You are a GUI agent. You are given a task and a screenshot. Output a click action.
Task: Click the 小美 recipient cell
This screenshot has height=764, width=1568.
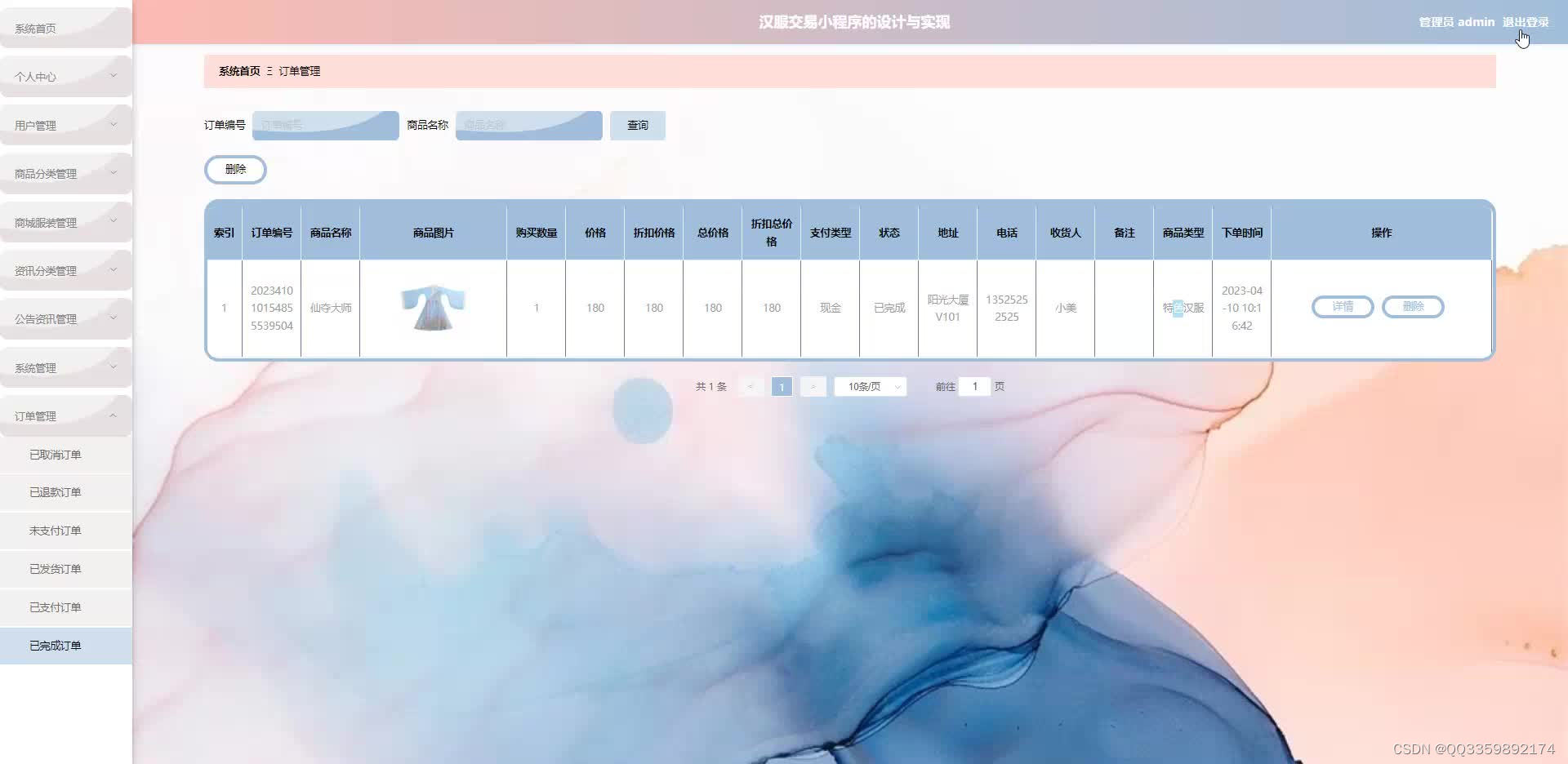[x=1066, y=308]
